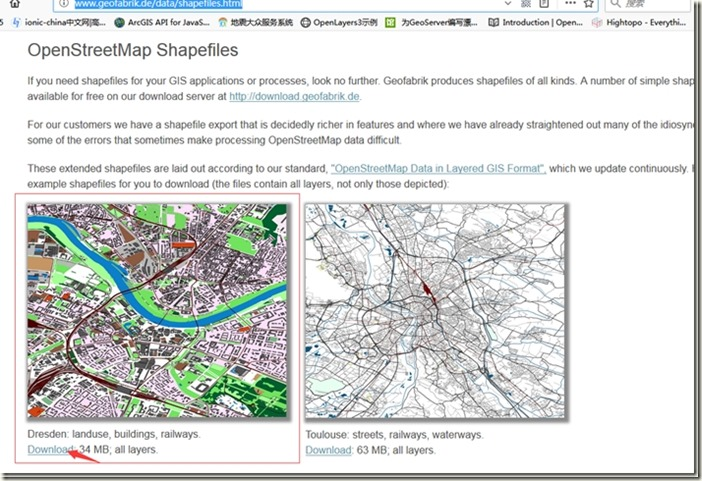702x481 pixels.
Task: Open the ArcGIS API for JavaScript bookmark
Action: pyautogui.click(x=162, y=22)
